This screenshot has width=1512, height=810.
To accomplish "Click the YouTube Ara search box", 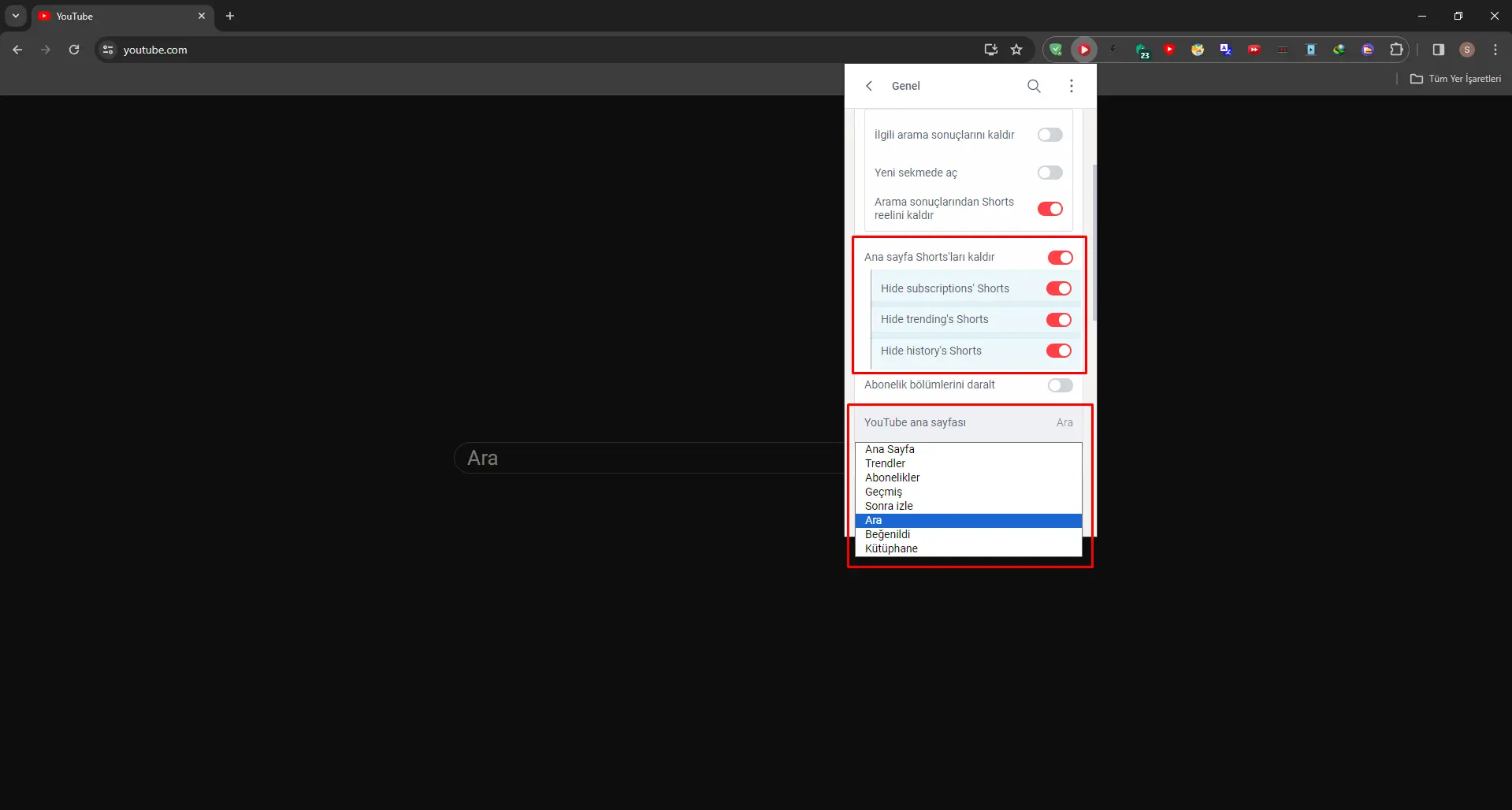I will [x=649, y=458].
